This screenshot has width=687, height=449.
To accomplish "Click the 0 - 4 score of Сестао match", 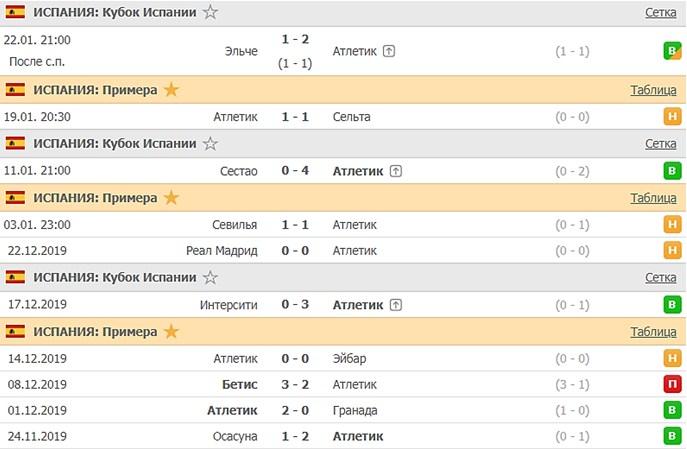I will [x=294, y=171].
